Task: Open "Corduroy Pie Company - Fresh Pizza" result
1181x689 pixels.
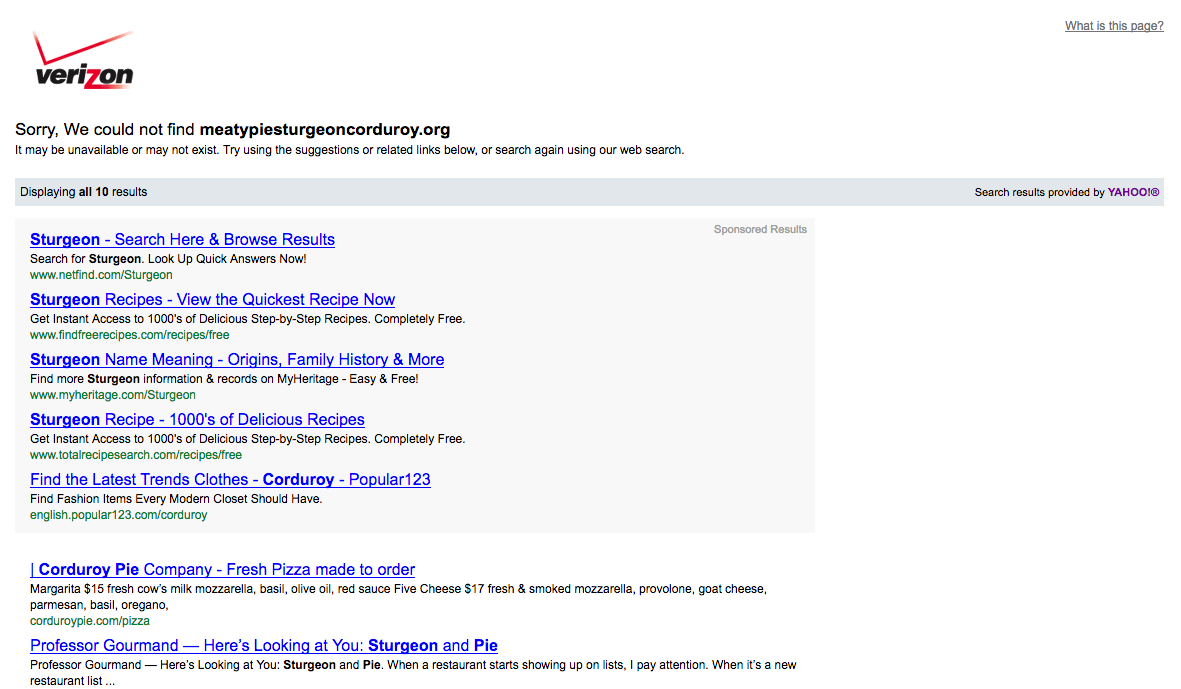Action: click(222, 570)
